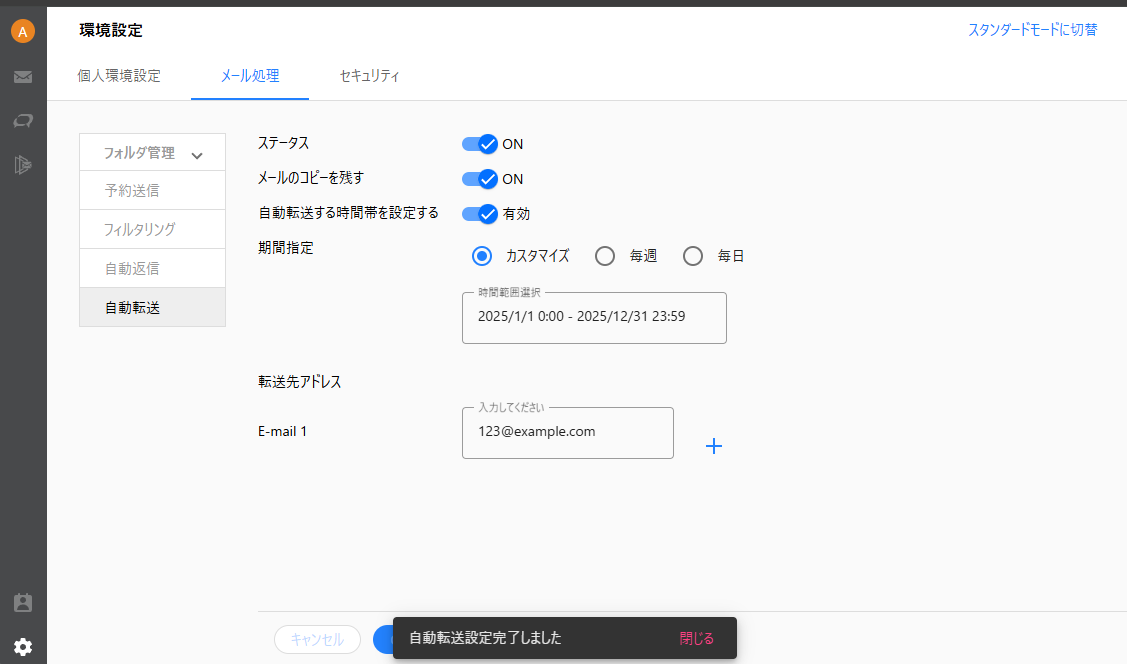1127x664 pixels.
Task: Click the 自動転送設定完了しました notification text
Action: click(485, 638)
